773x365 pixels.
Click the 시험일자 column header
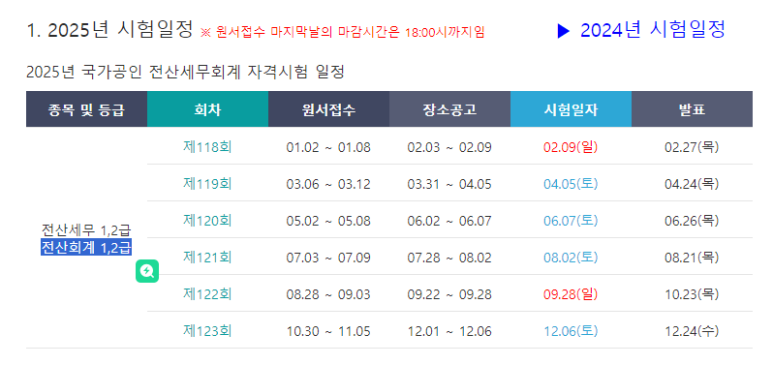pos(571,110)
